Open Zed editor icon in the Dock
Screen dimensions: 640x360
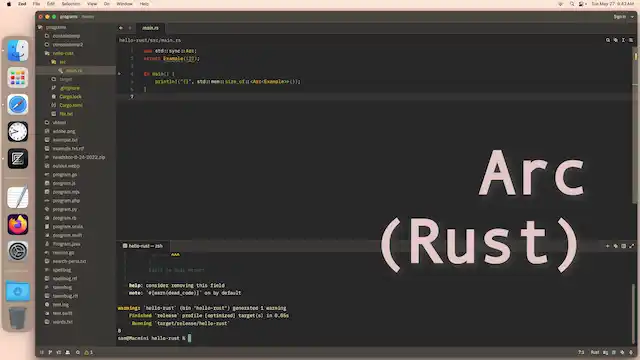[x=18, y=158]
